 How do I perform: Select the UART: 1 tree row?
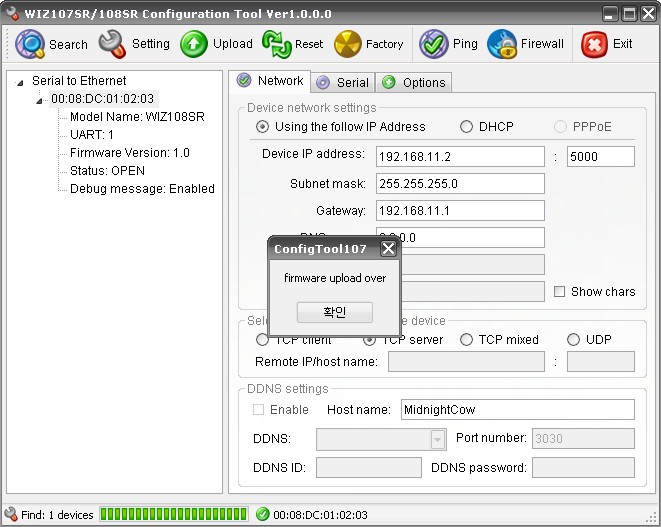[x=91, y=134]
